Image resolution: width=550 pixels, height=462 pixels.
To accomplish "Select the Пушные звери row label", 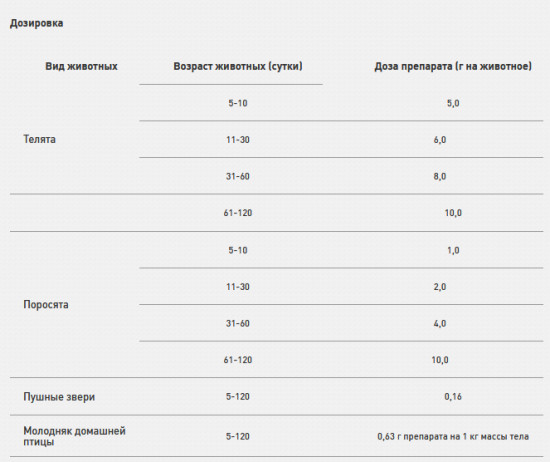I will pyautogui.click(x=59, y=397).
